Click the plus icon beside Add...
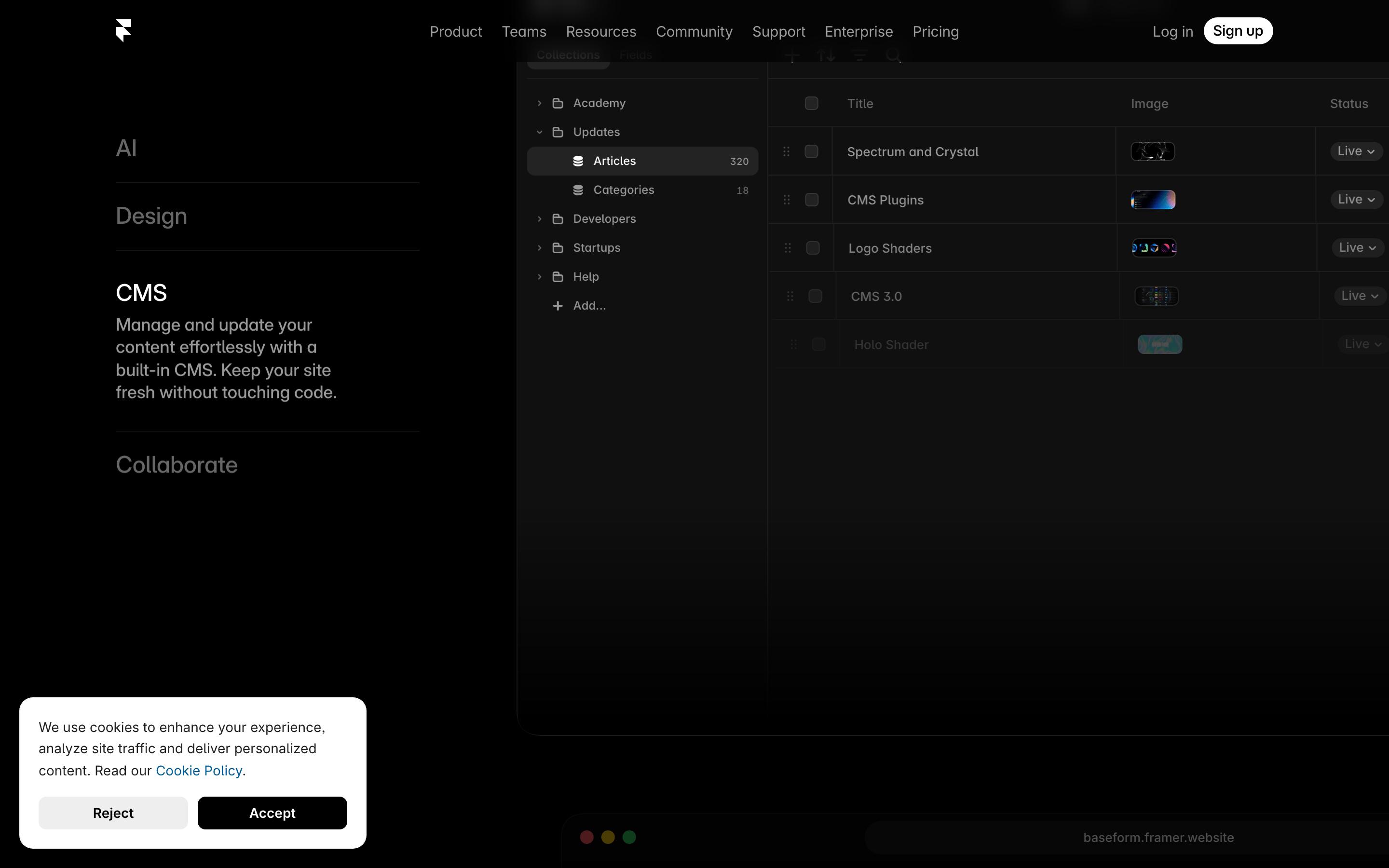The image size is (1389, 868). coord(558,306)
